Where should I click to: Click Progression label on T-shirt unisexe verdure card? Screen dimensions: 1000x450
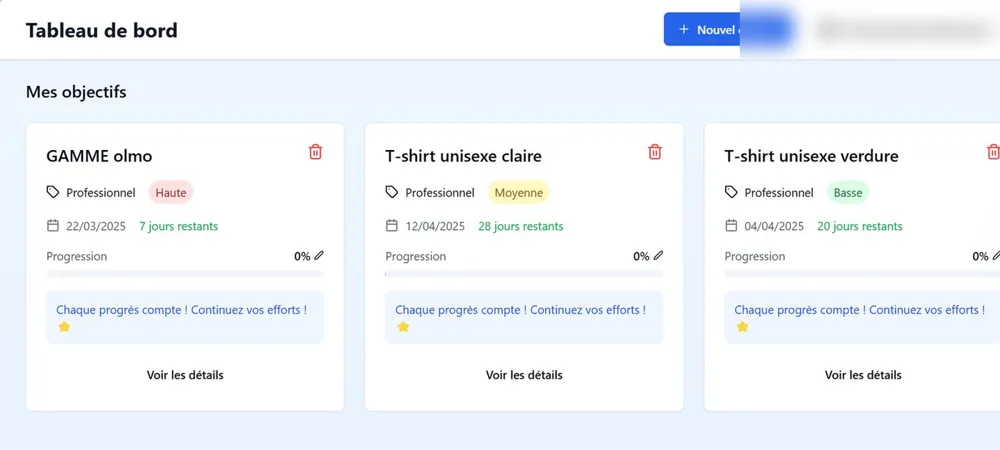click(x=754, y=256)
